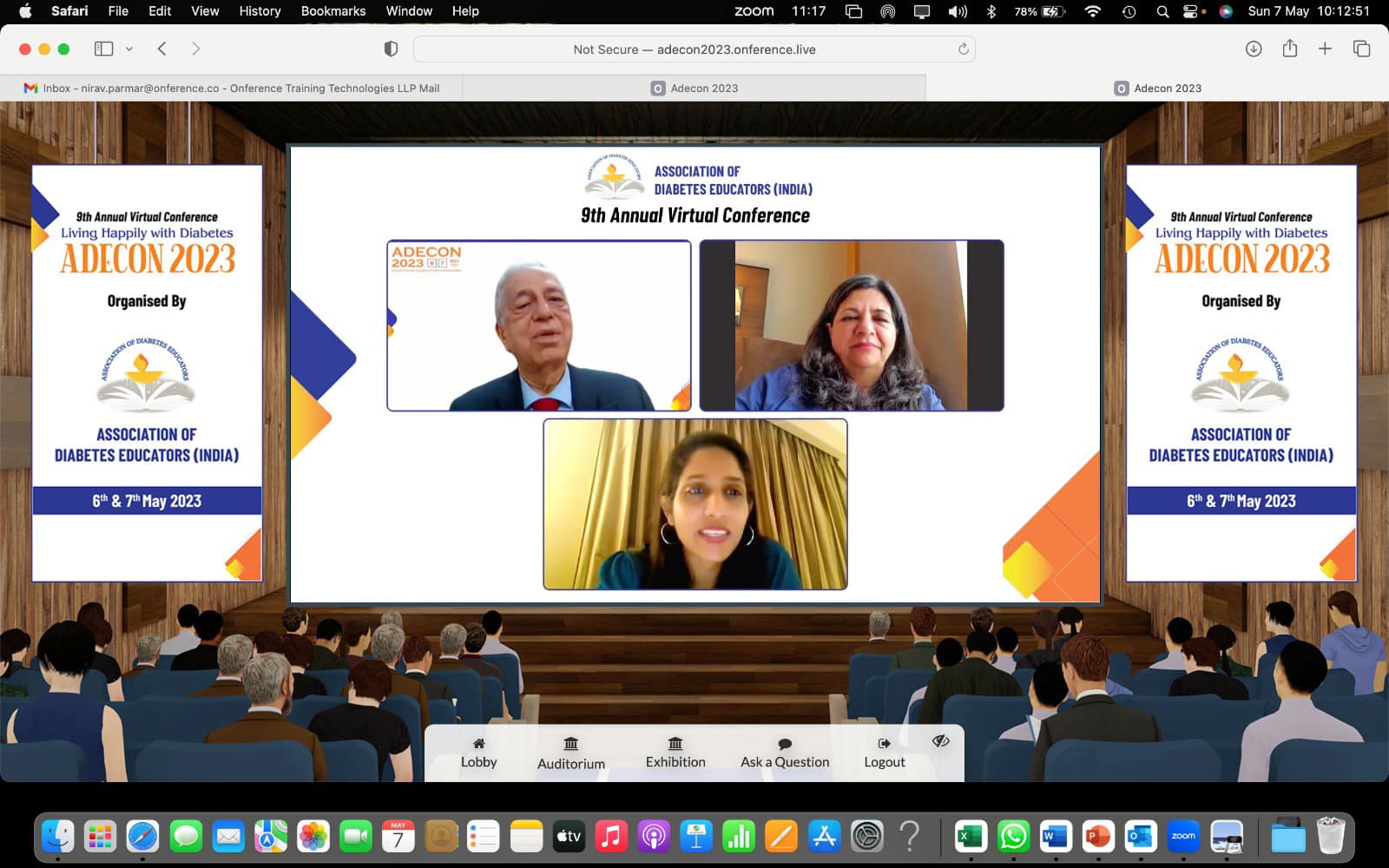Open Safari downloads icon
This screenshot has height=868, width=1389.
(x=1254, y=49)
